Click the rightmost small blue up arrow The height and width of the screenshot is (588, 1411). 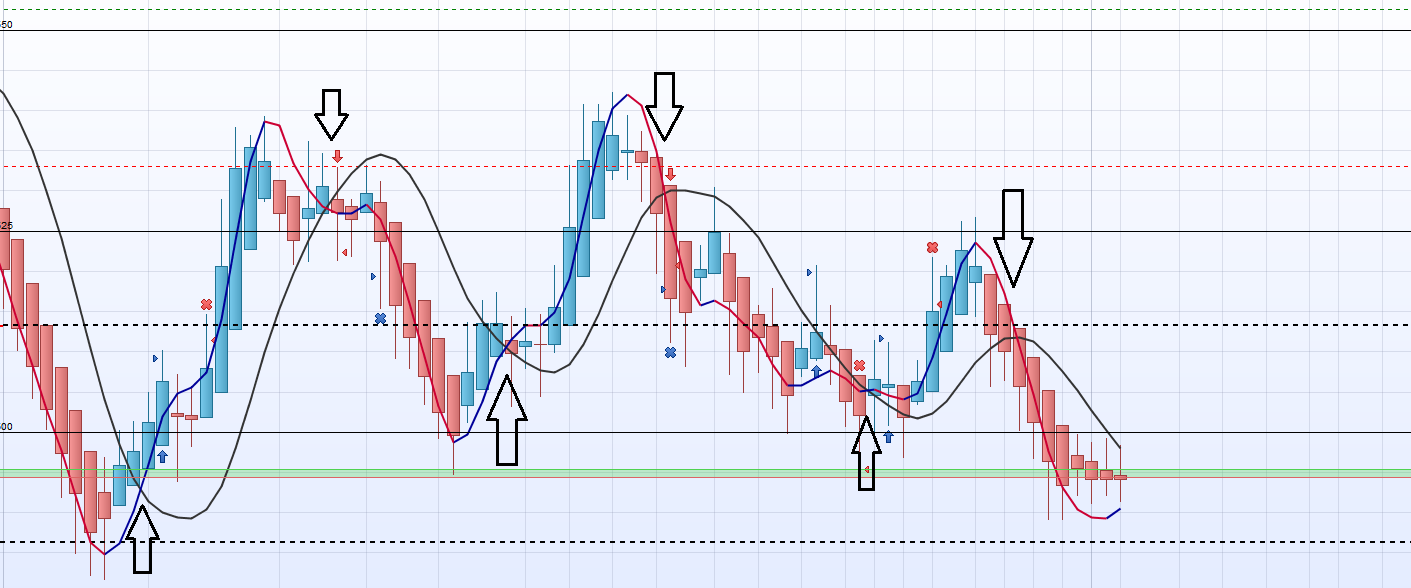(888, 436)
